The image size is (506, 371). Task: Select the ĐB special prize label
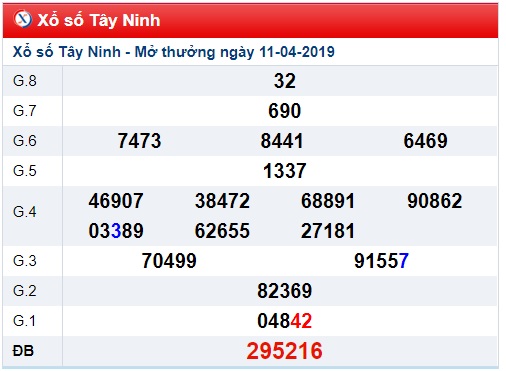coord(23,351)
